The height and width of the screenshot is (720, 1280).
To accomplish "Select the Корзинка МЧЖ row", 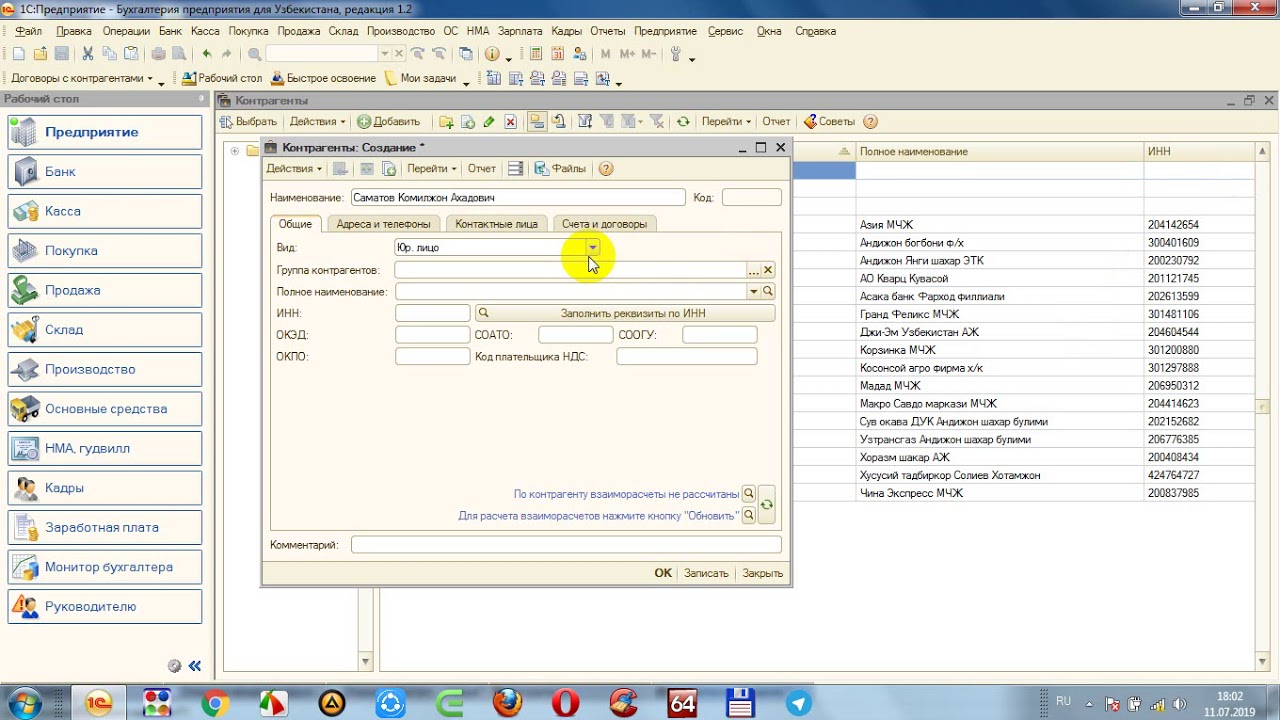I will coord(1024,350).
